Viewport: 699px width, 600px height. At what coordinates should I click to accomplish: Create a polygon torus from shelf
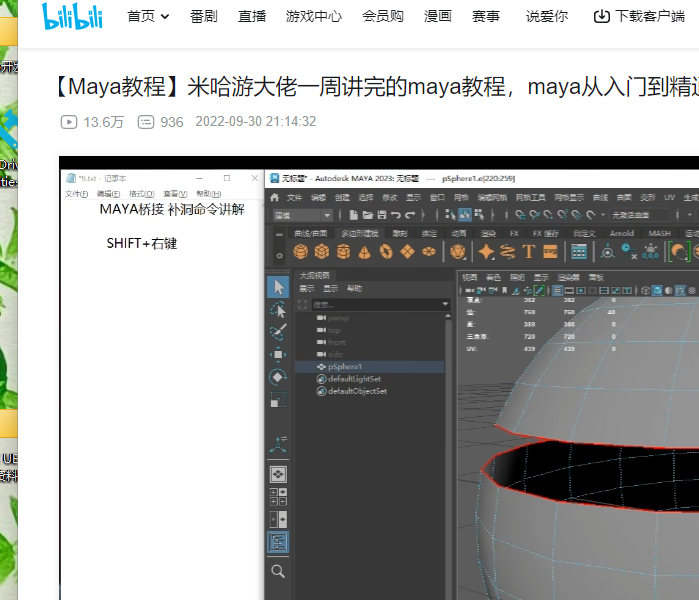coord(386,252)
